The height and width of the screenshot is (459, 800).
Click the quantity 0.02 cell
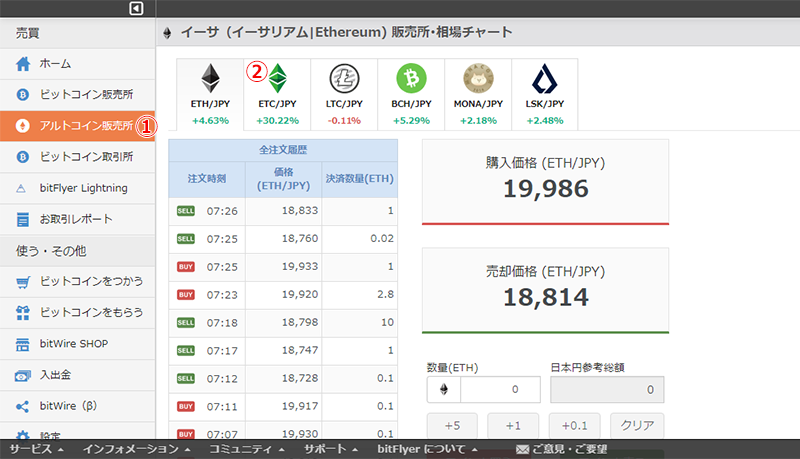pyautogui.click(x=360, y=239)
